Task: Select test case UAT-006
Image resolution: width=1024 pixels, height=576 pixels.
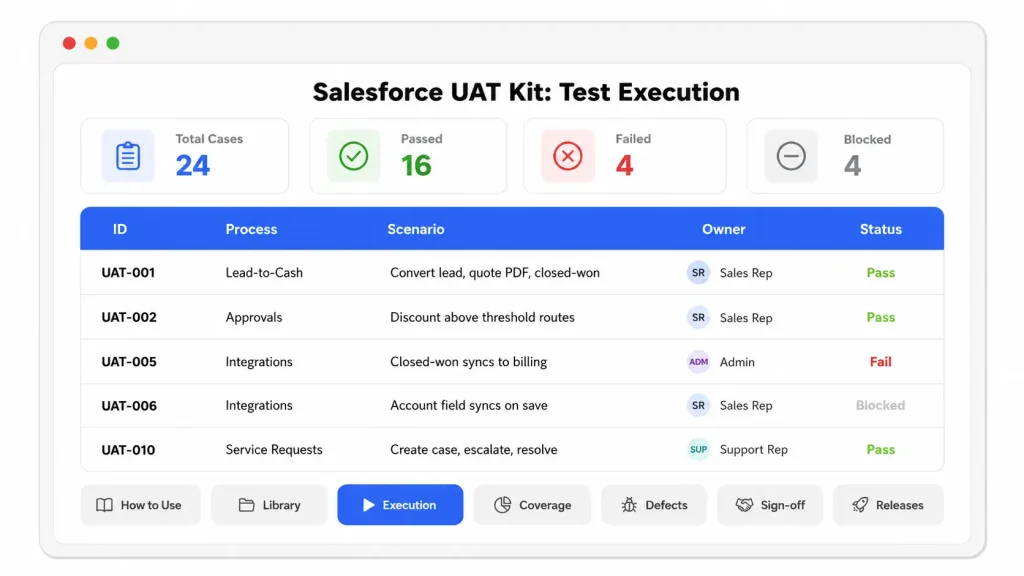Action: tap(129, 406)
